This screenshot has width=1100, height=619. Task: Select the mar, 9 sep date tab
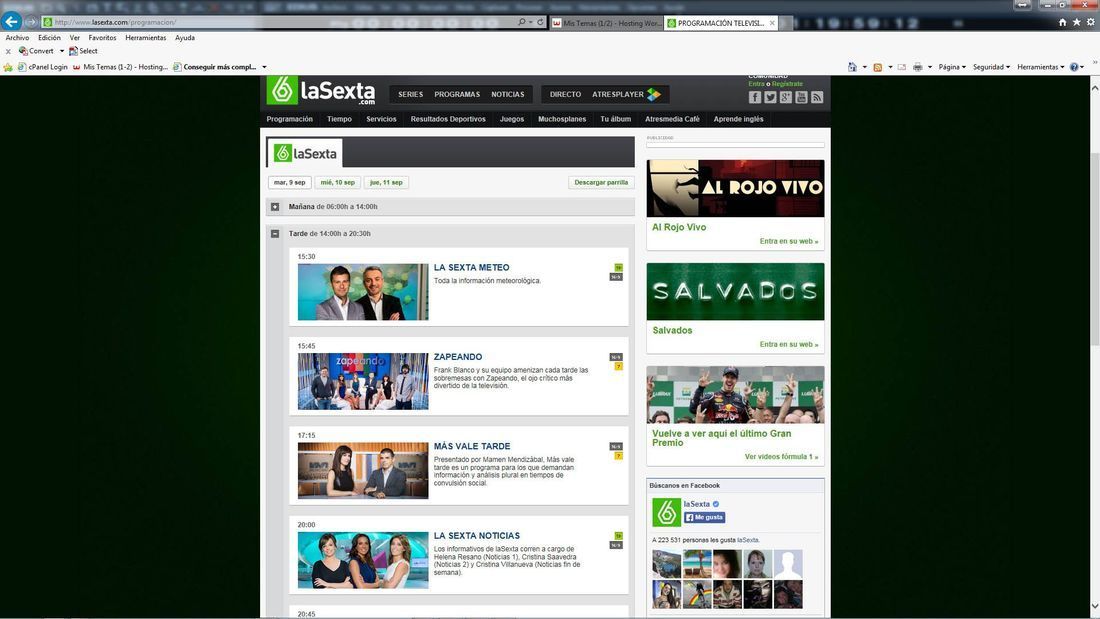point(290,182)
